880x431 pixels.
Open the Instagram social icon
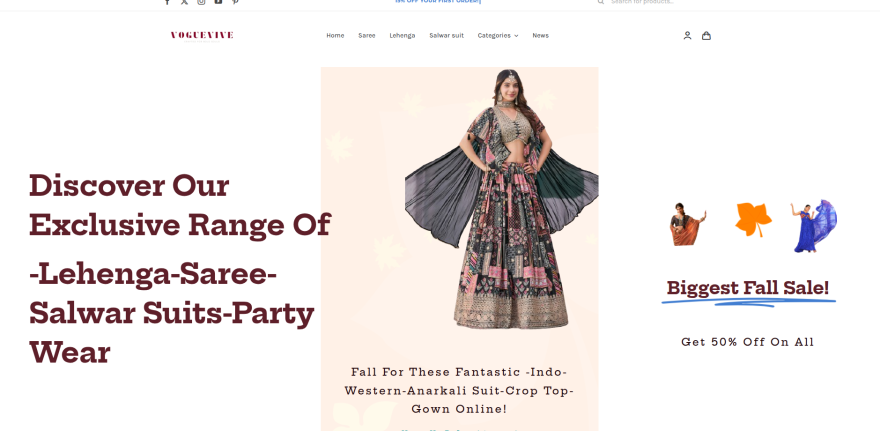[201, 2]
